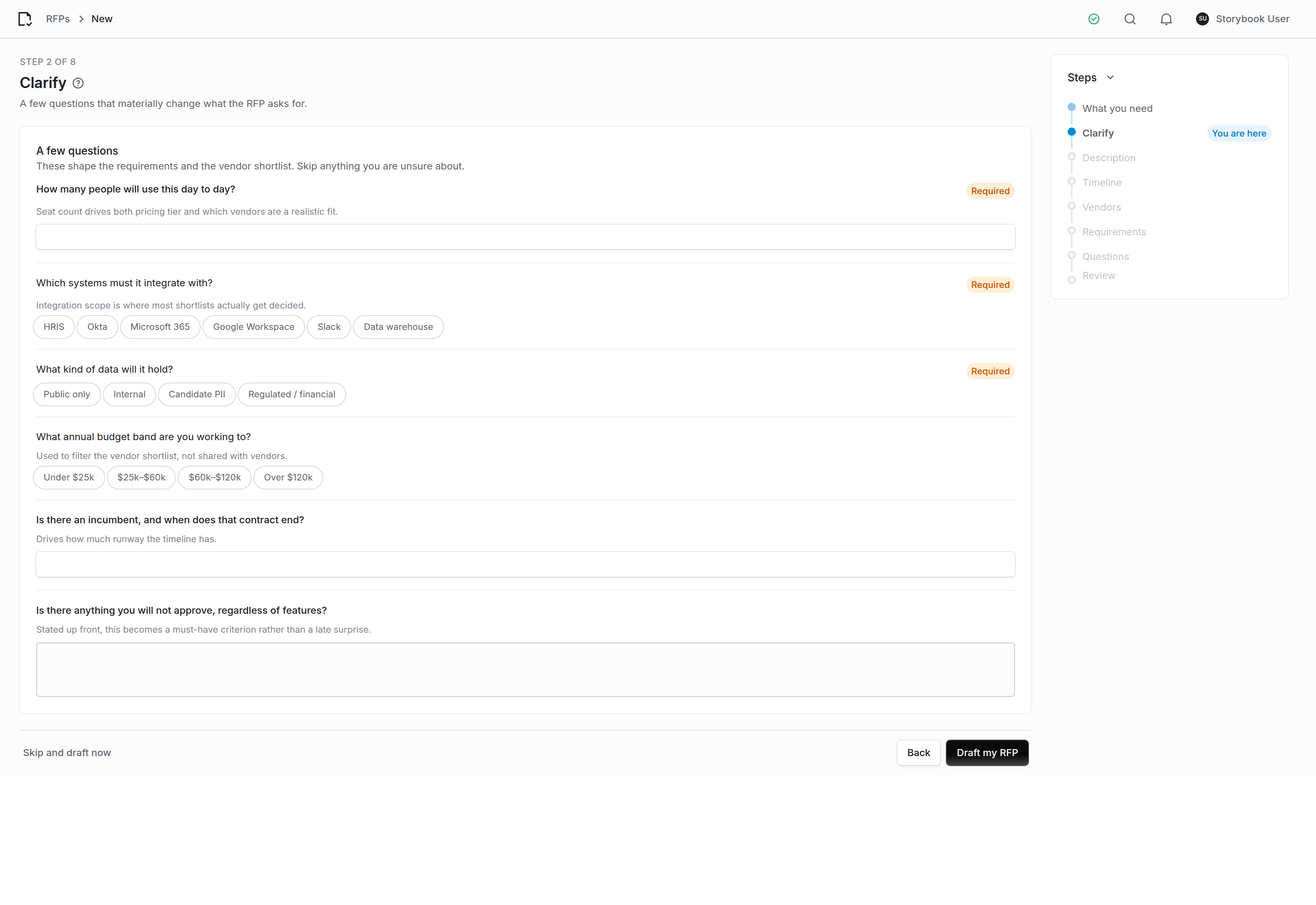Click Required badge for integration question
The height and width of the screenshot is (905, 1316).
point(990,285)
